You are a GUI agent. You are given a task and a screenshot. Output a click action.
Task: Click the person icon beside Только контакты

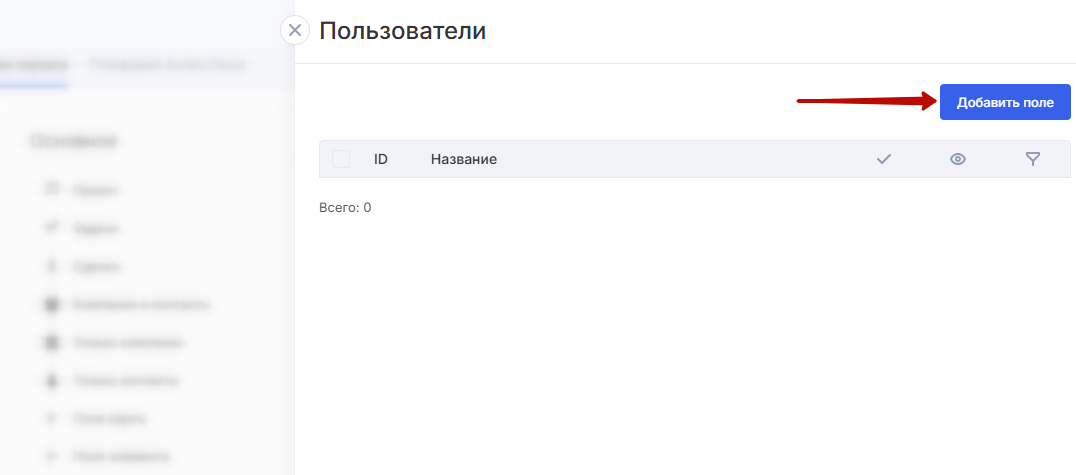51,380
